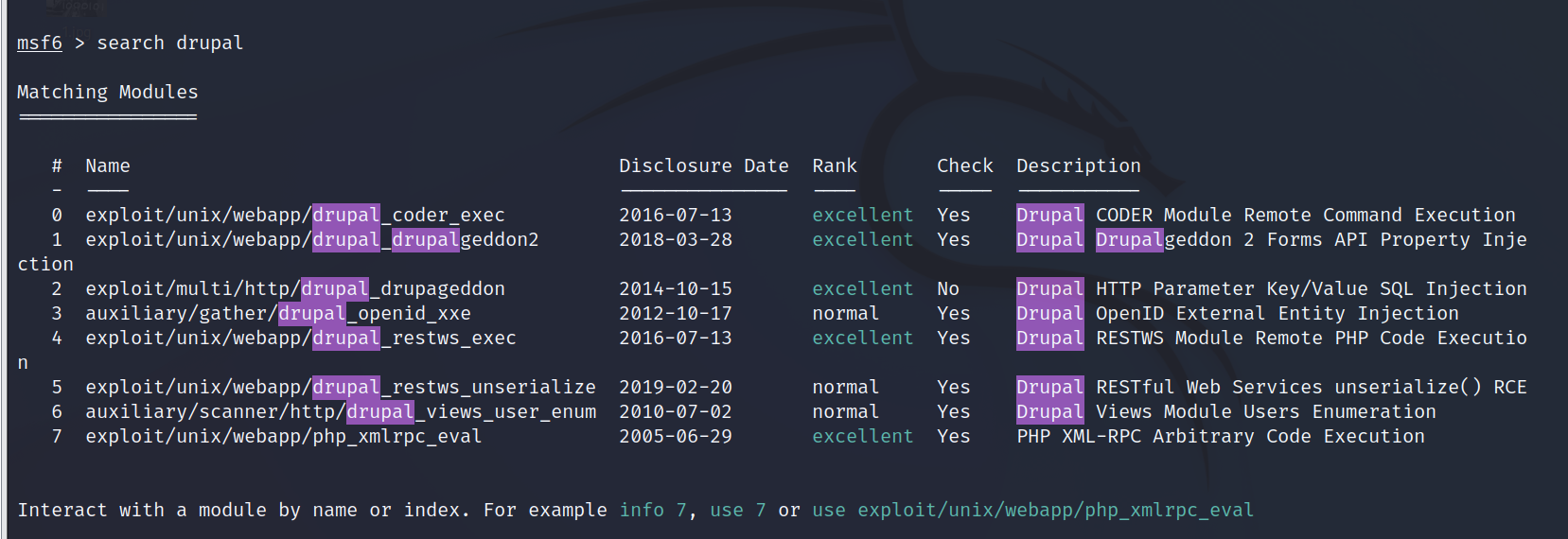Click the 'Name' column header

108,166
